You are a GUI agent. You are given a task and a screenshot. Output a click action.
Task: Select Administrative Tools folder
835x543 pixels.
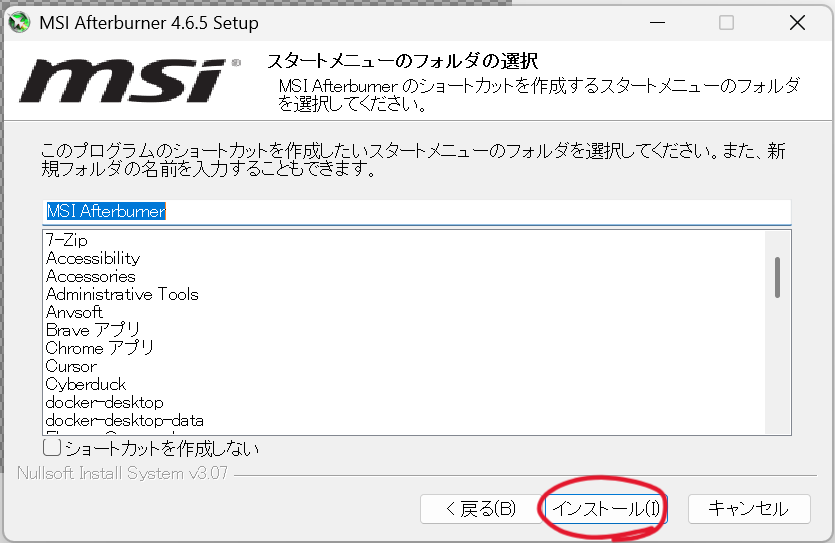pos(122,294)
